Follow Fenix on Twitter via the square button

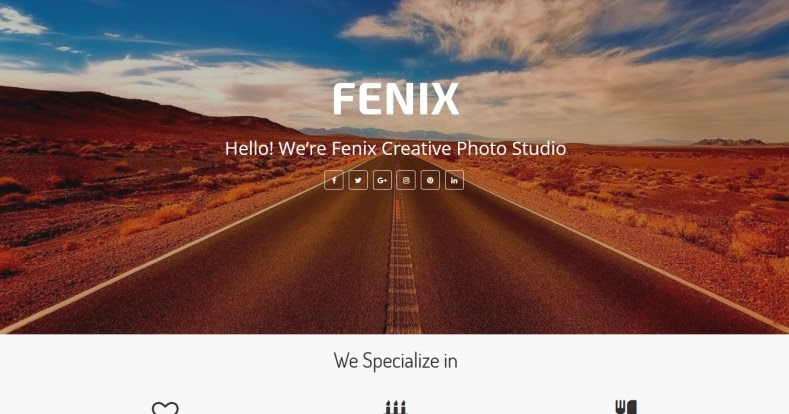[x=358, y=180]
